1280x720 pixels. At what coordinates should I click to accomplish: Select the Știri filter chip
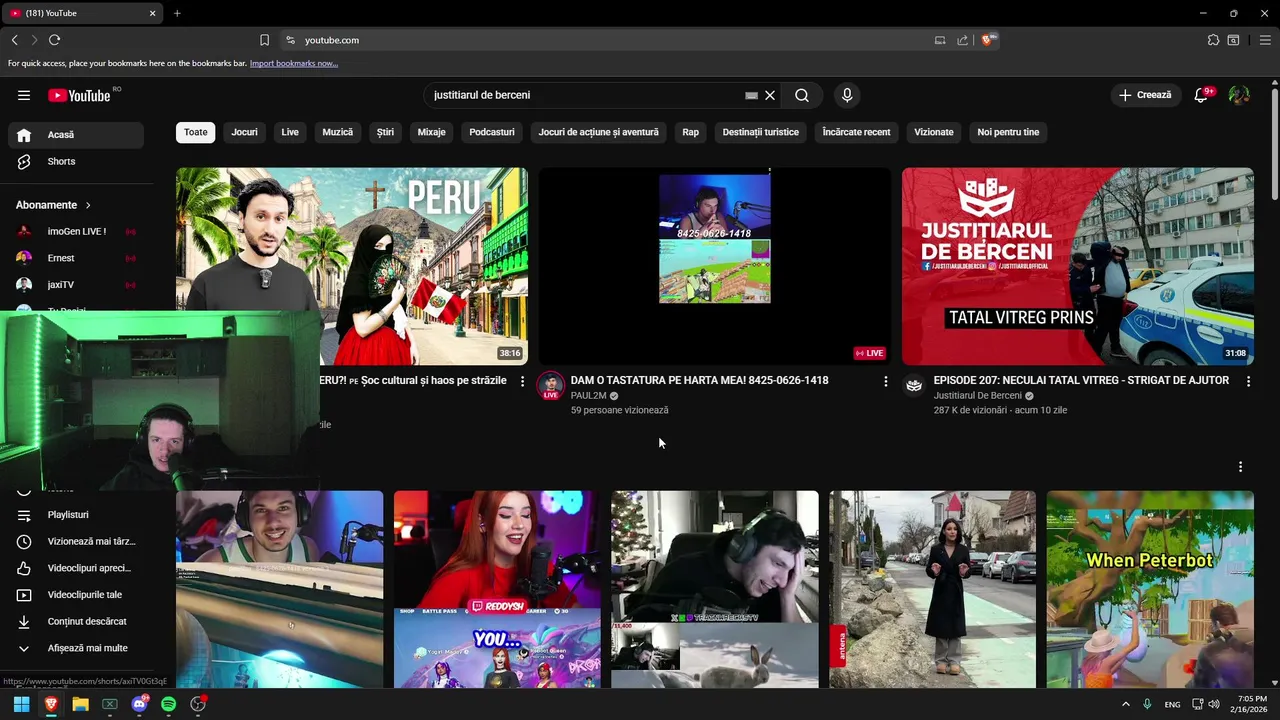coord(385,132)
